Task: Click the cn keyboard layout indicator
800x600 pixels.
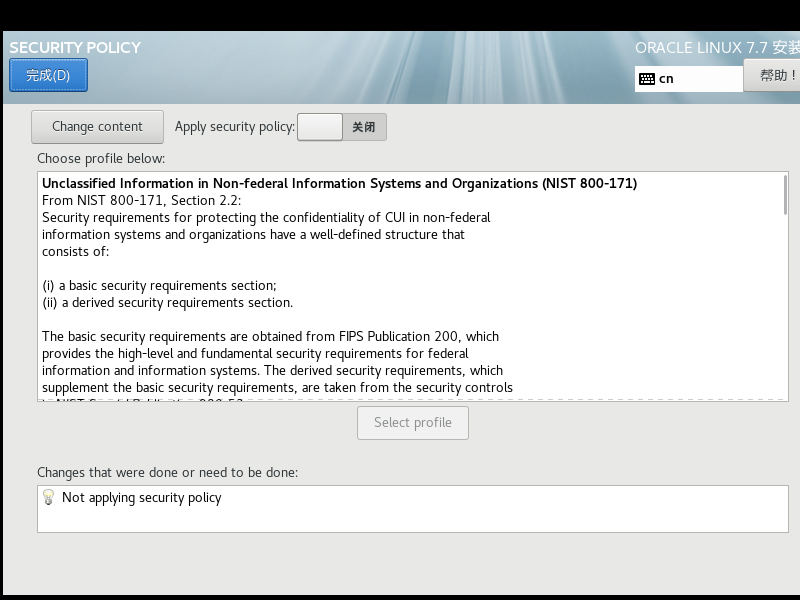Action: point(689,79)
